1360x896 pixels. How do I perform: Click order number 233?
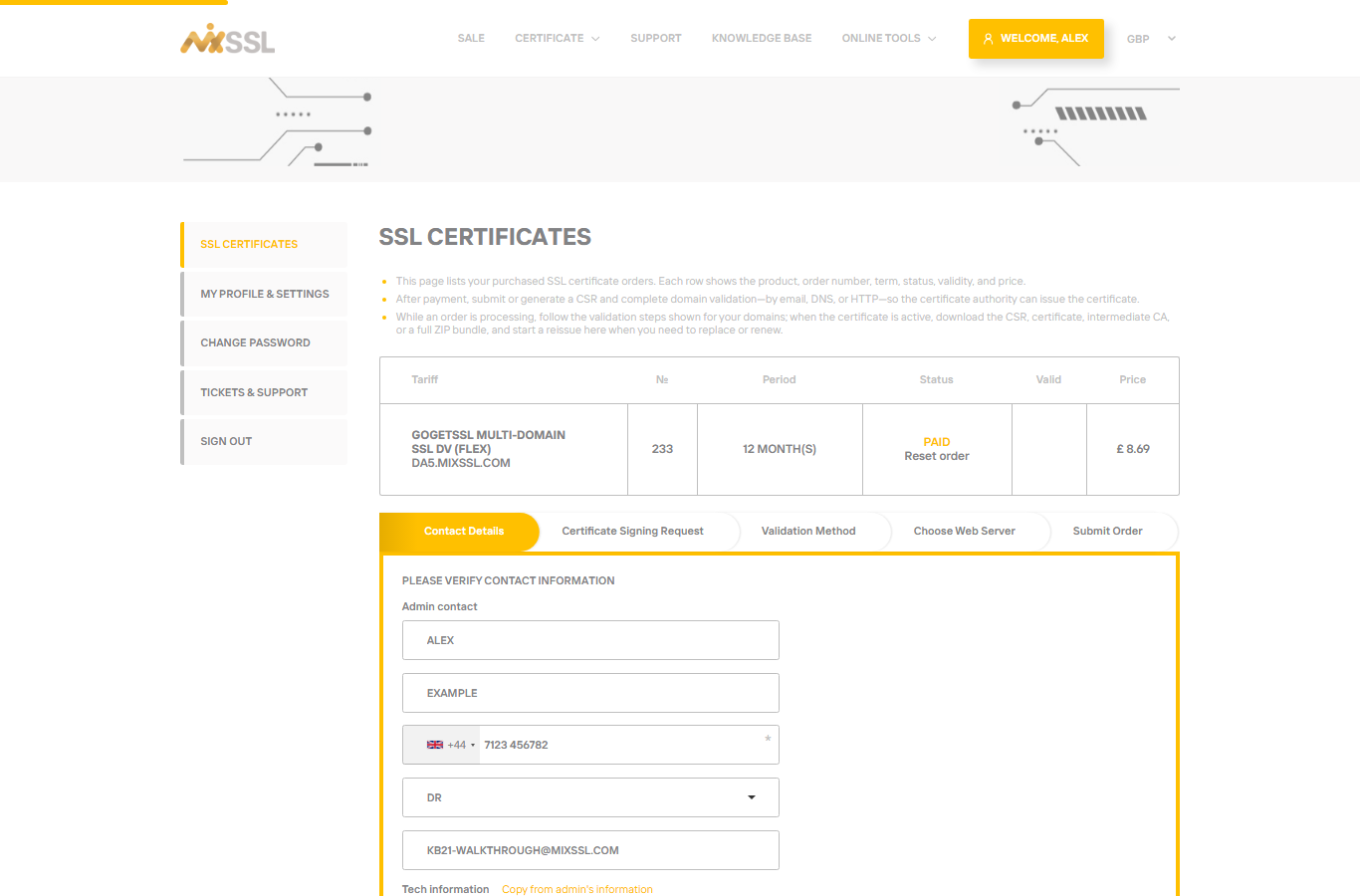point(662,449)
